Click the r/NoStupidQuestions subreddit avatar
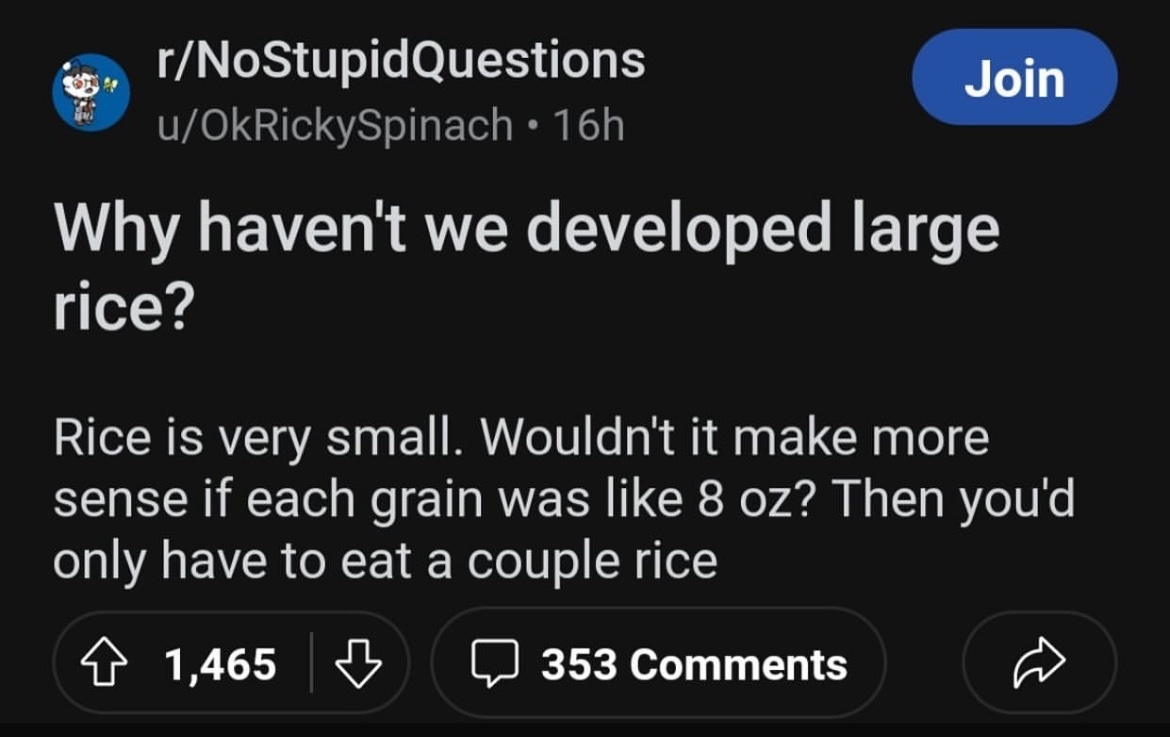This screenshot has height=737, width=1170. (90, 90)
